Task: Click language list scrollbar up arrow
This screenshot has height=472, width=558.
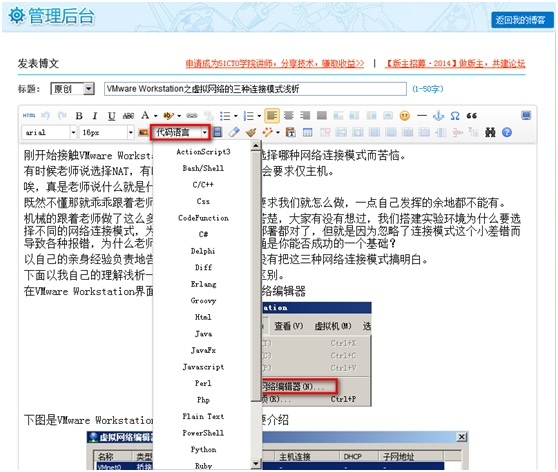Action: click(256, 146)
